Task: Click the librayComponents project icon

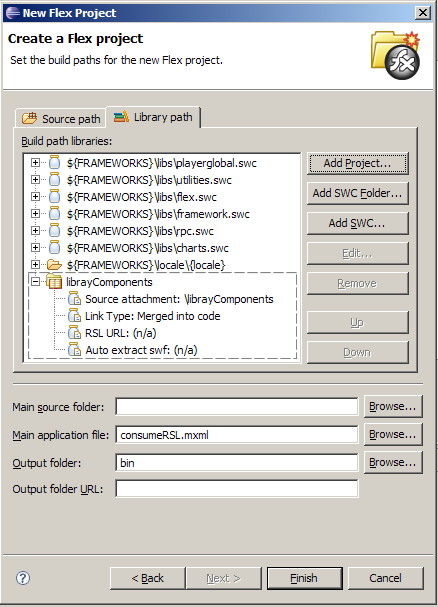Action: [54, 282]
